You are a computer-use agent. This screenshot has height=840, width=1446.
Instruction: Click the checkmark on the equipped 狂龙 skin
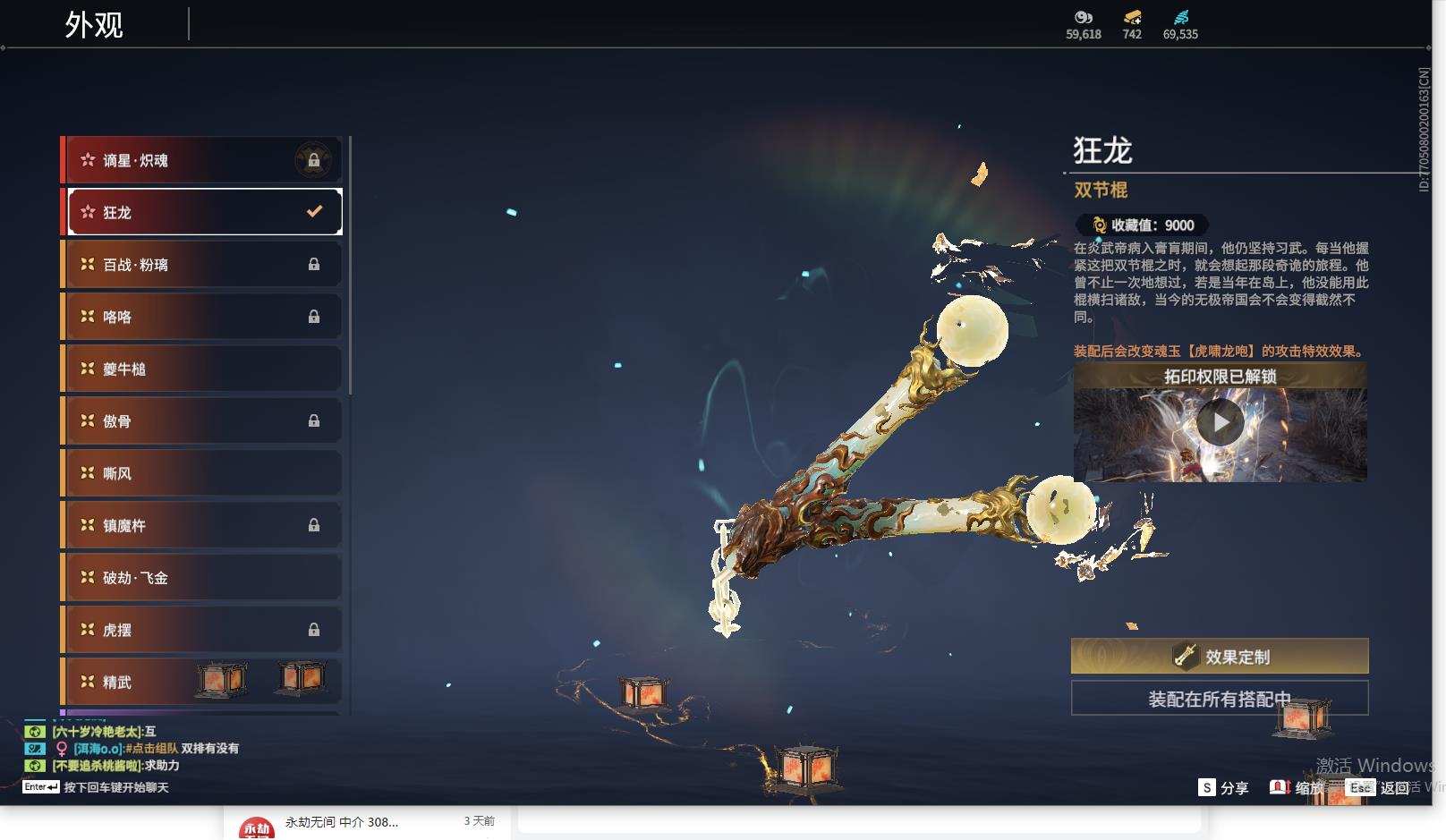click(313, 212)
